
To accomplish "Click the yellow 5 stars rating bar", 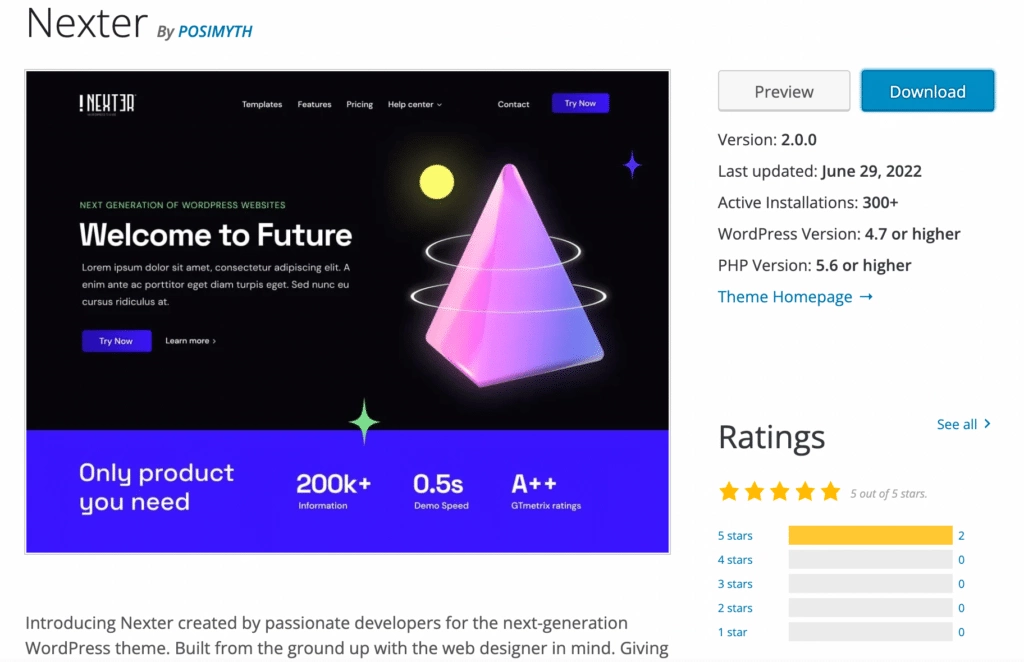I will pos(870,536).
